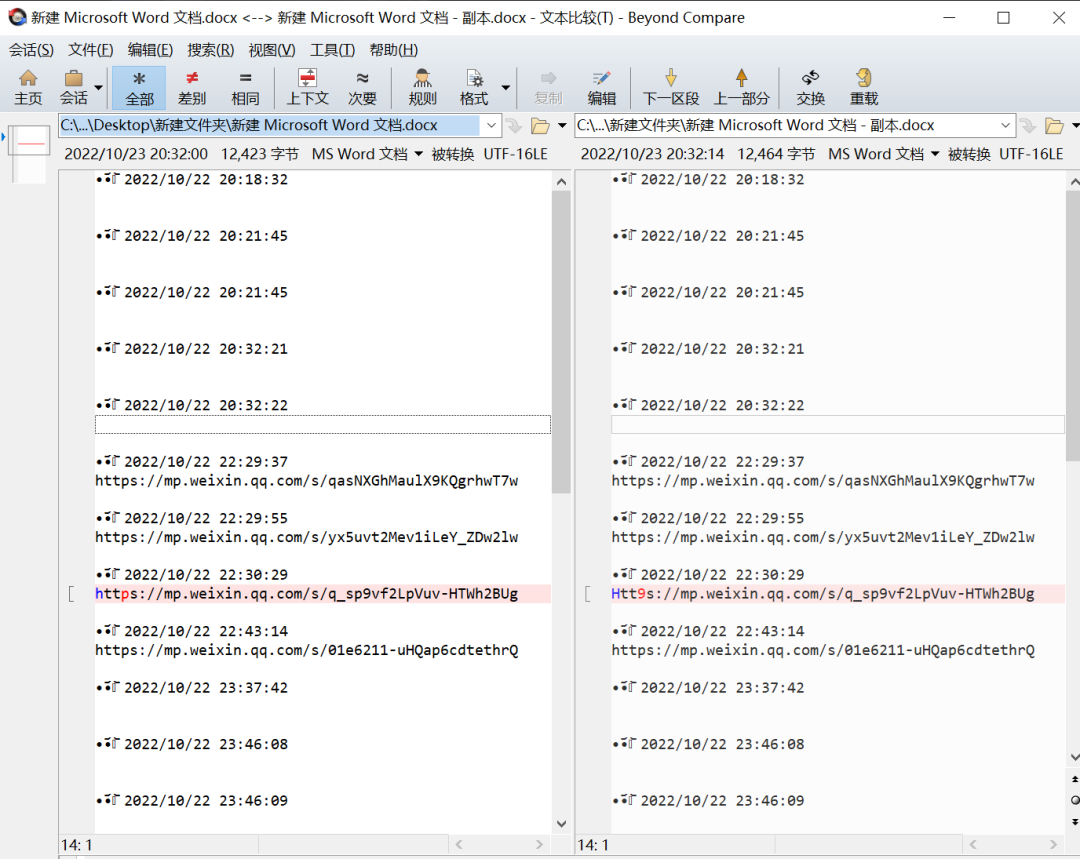1080x859 pixels.
Task: Toggle the 全部 show-all filter
Action: point(139,87)
